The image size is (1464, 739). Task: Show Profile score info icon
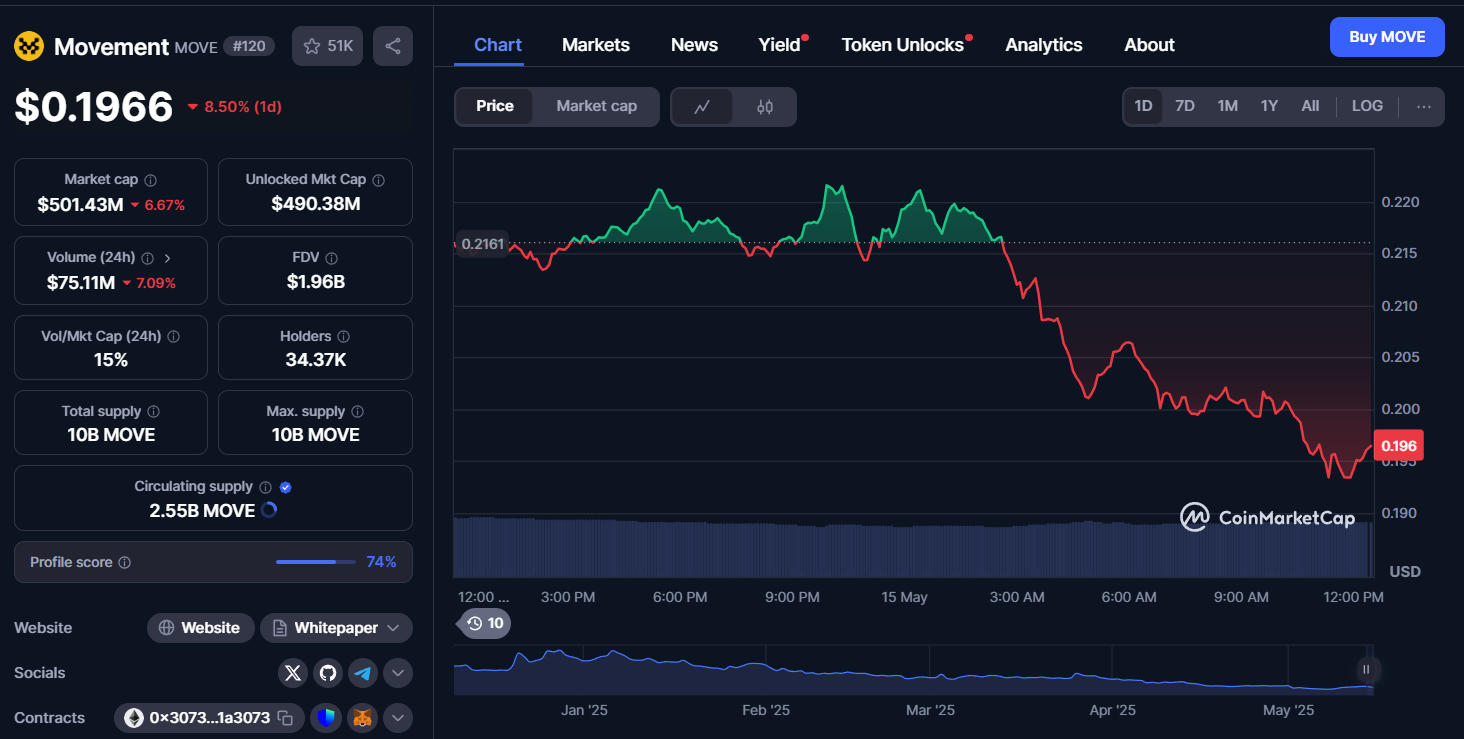tap(125, 563)
